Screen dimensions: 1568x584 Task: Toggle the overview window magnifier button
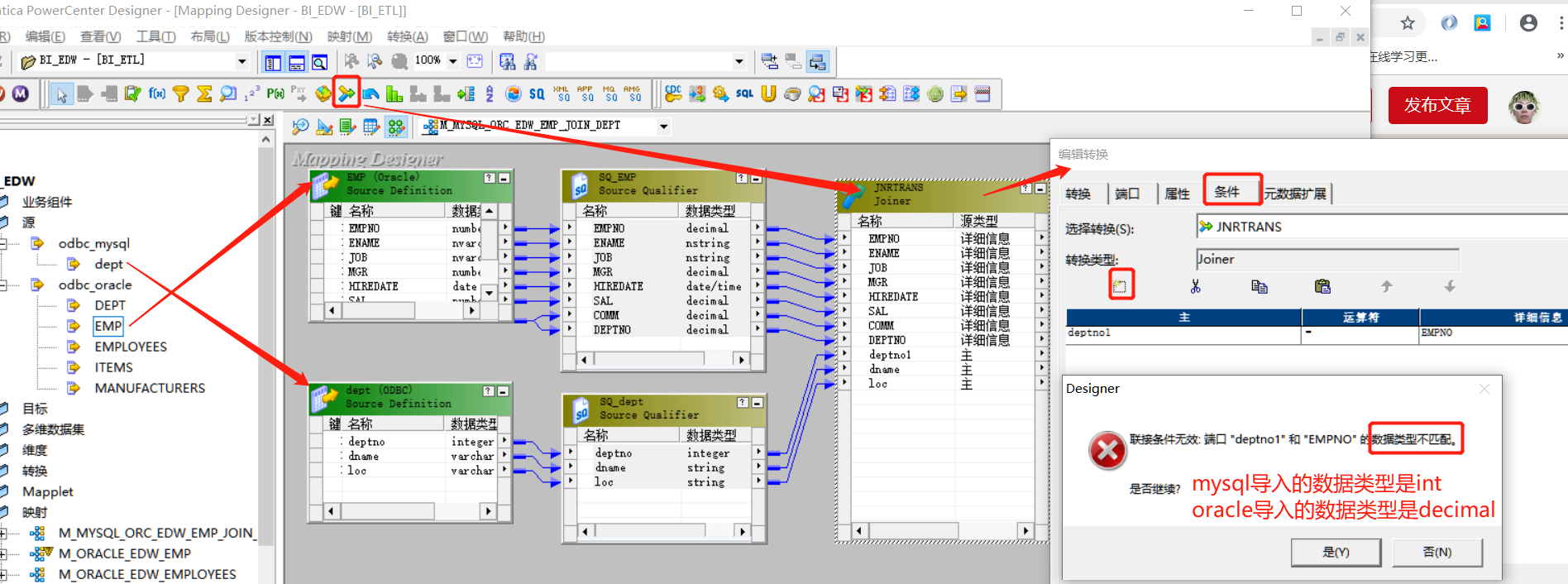click(319, 62)
